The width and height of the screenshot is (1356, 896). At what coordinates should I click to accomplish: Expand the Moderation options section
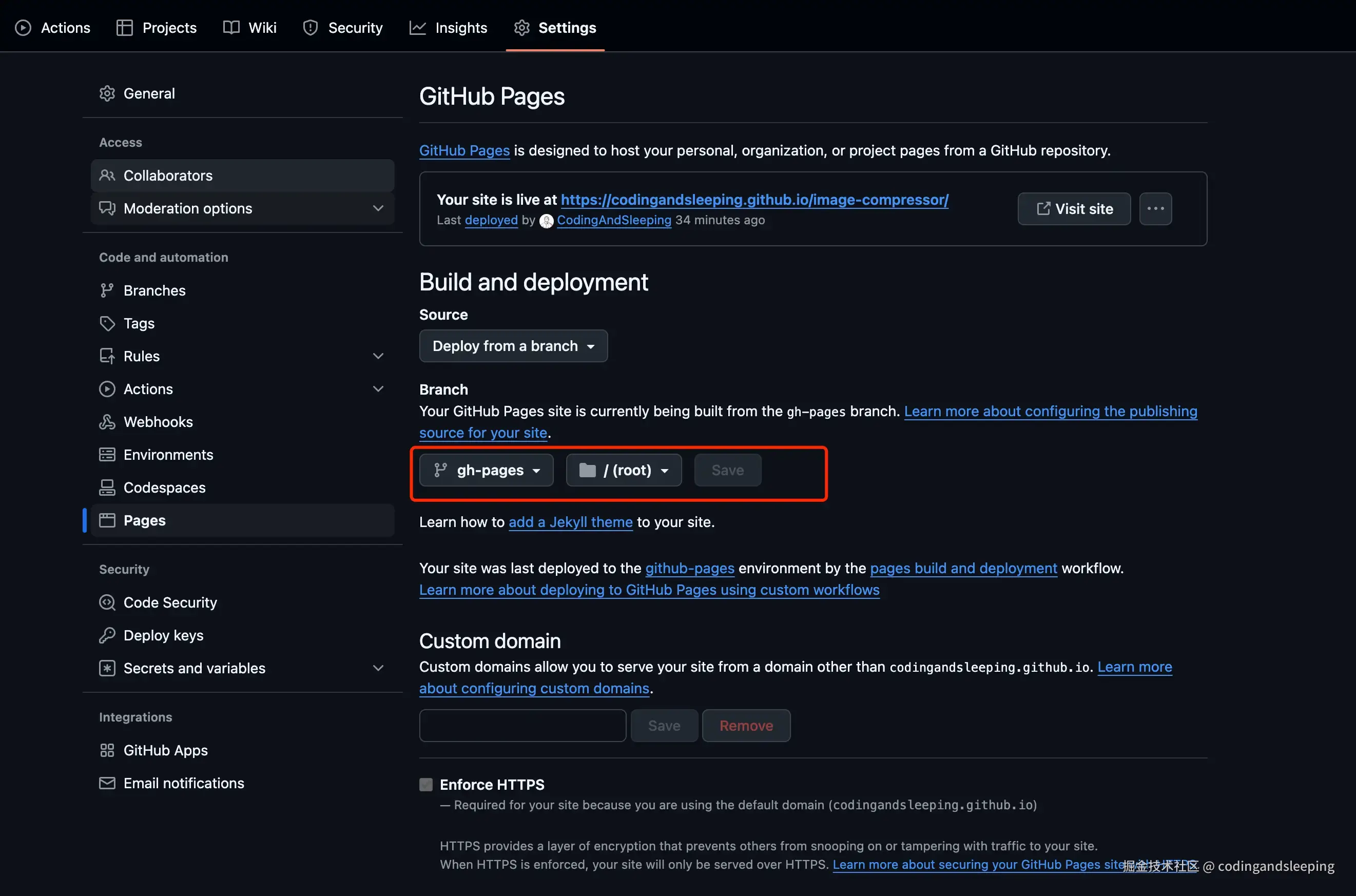point(378,208)
